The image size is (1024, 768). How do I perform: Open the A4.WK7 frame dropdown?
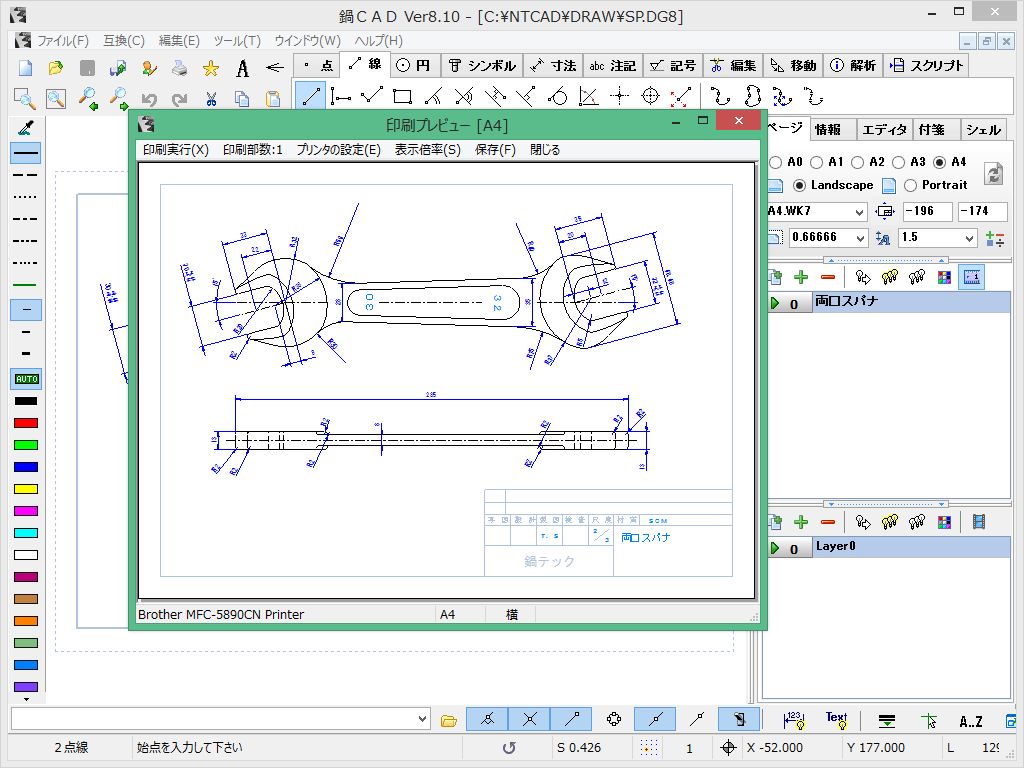click(x=859, y=212)
